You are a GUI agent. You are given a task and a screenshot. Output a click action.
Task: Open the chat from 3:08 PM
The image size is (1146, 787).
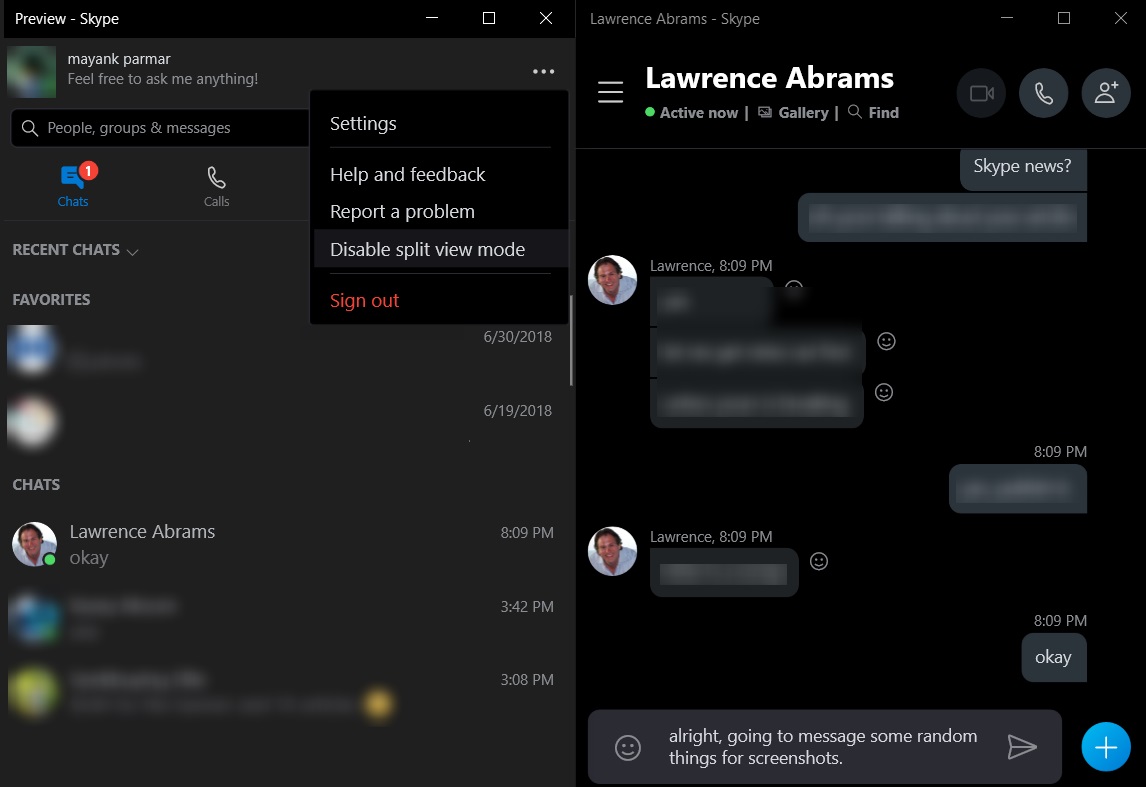coord(285,691)
